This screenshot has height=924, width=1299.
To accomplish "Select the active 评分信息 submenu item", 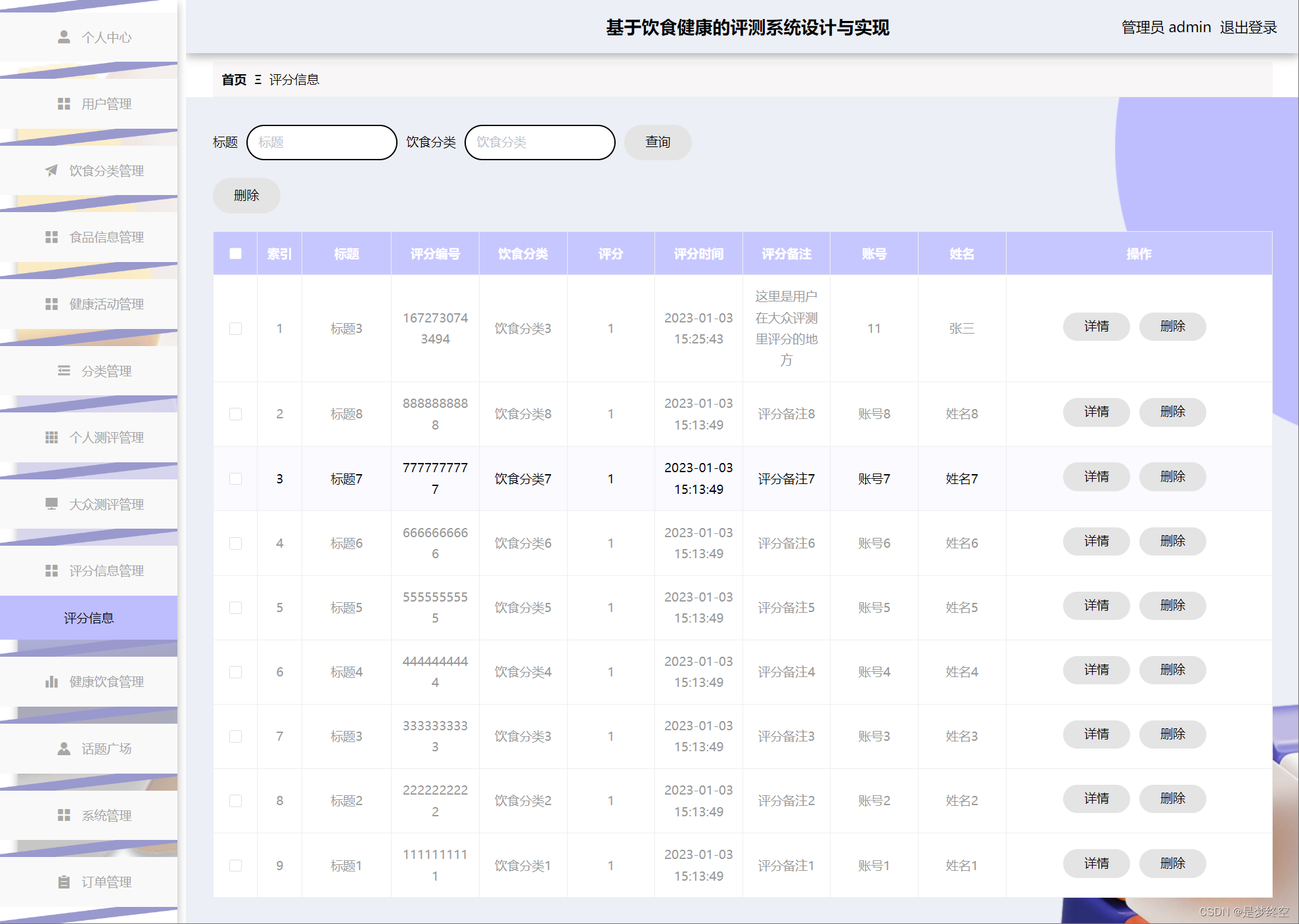I will (89, 618).
